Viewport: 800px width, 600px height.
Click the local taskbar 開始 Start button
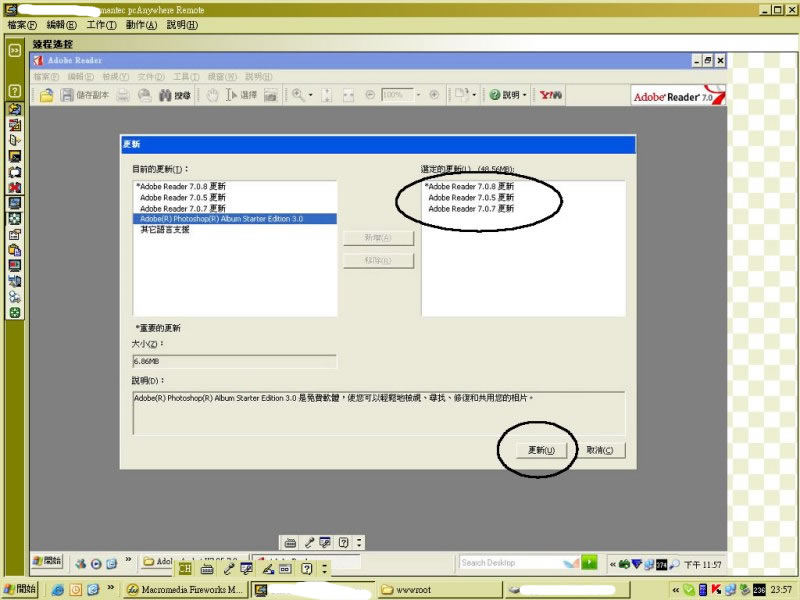[20, 589]
